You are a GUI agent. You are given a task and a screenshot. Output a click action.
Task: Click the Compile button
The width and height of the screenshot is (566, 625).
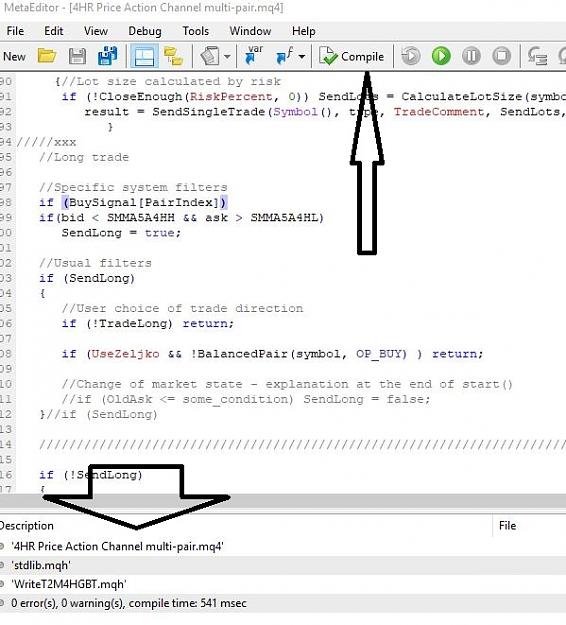pos(351,56)
